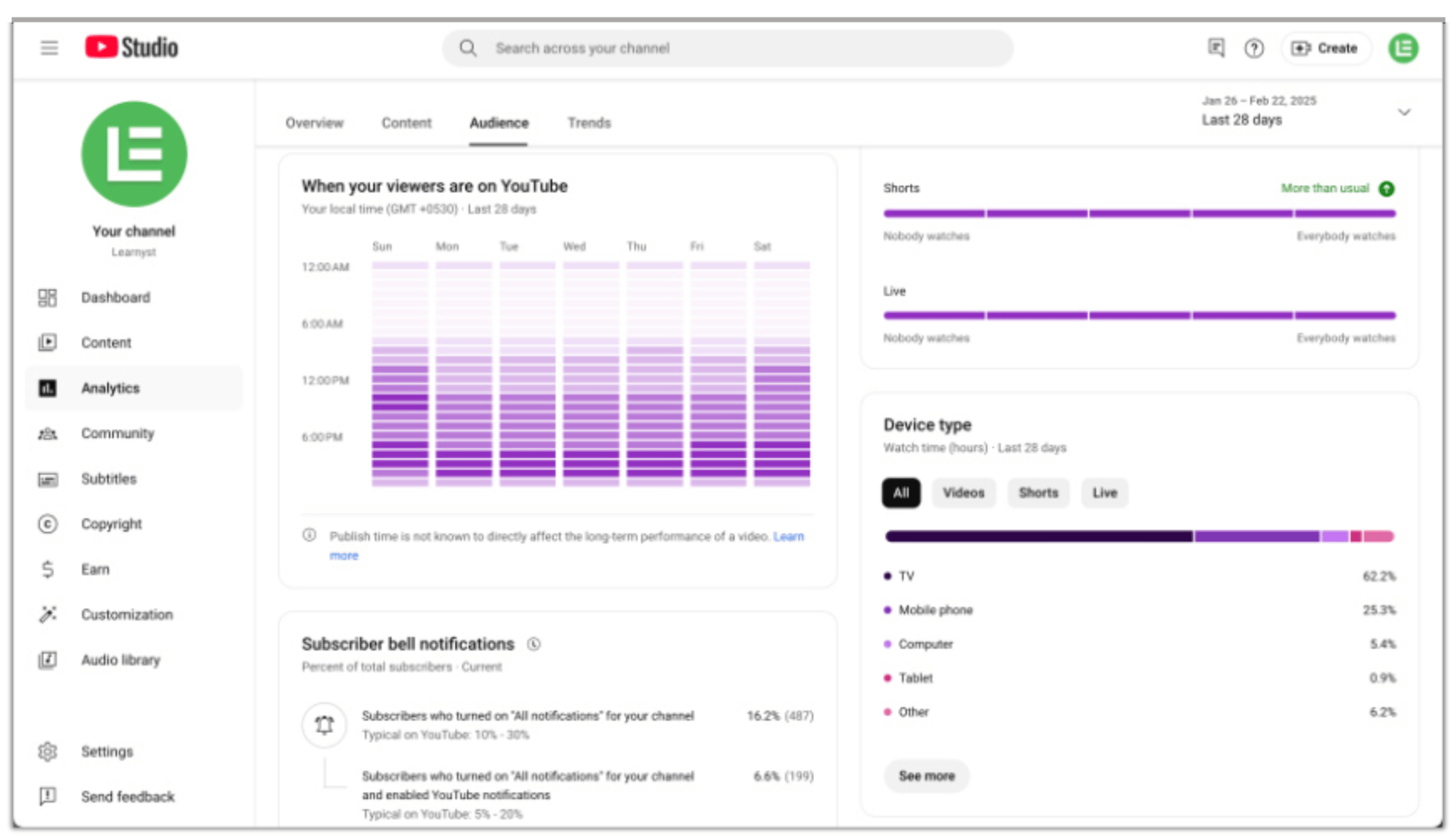Open Dashboard from the sidebar
This screenshot has width=1456, height=836.
[115, 297]
